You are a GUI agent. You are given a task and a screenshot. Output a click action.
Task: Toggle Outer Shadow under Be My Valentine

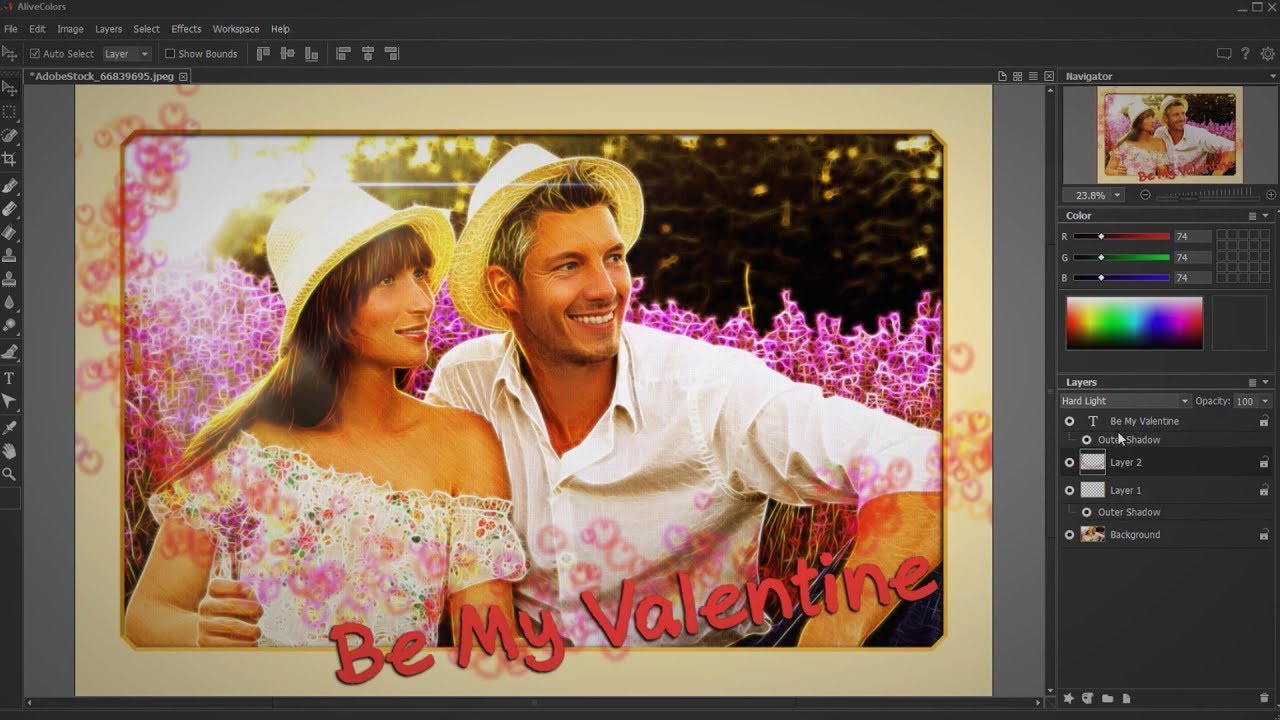pyautogui.click(x=1086, y=440)
